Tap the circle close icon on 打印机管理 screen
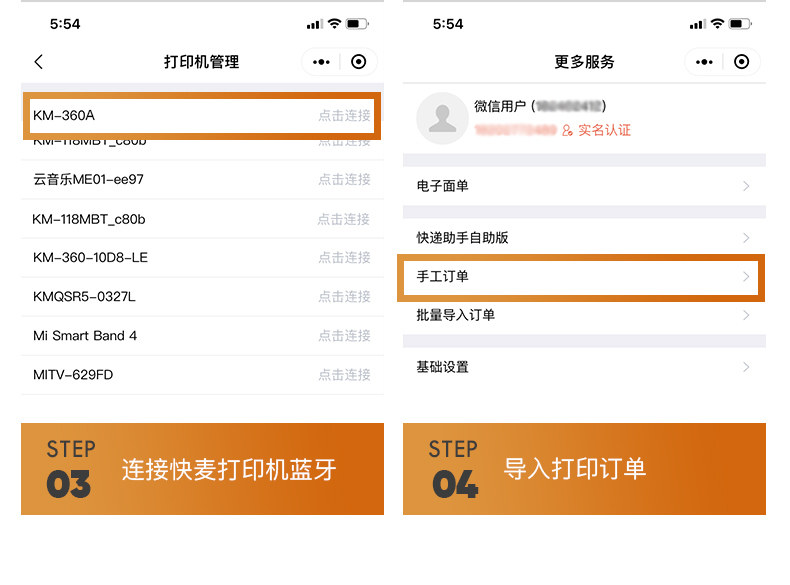Viewport: 790px width, 585px height. coord(359,62)
